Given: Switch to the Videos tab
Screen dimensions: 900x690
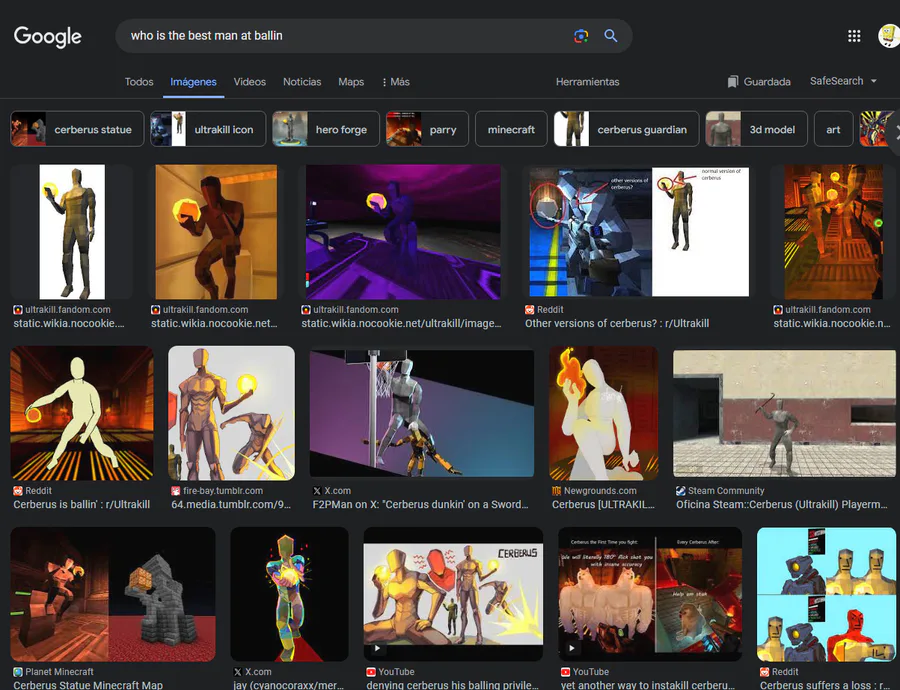Looking at the screenshot, I should tap(250, 82).
